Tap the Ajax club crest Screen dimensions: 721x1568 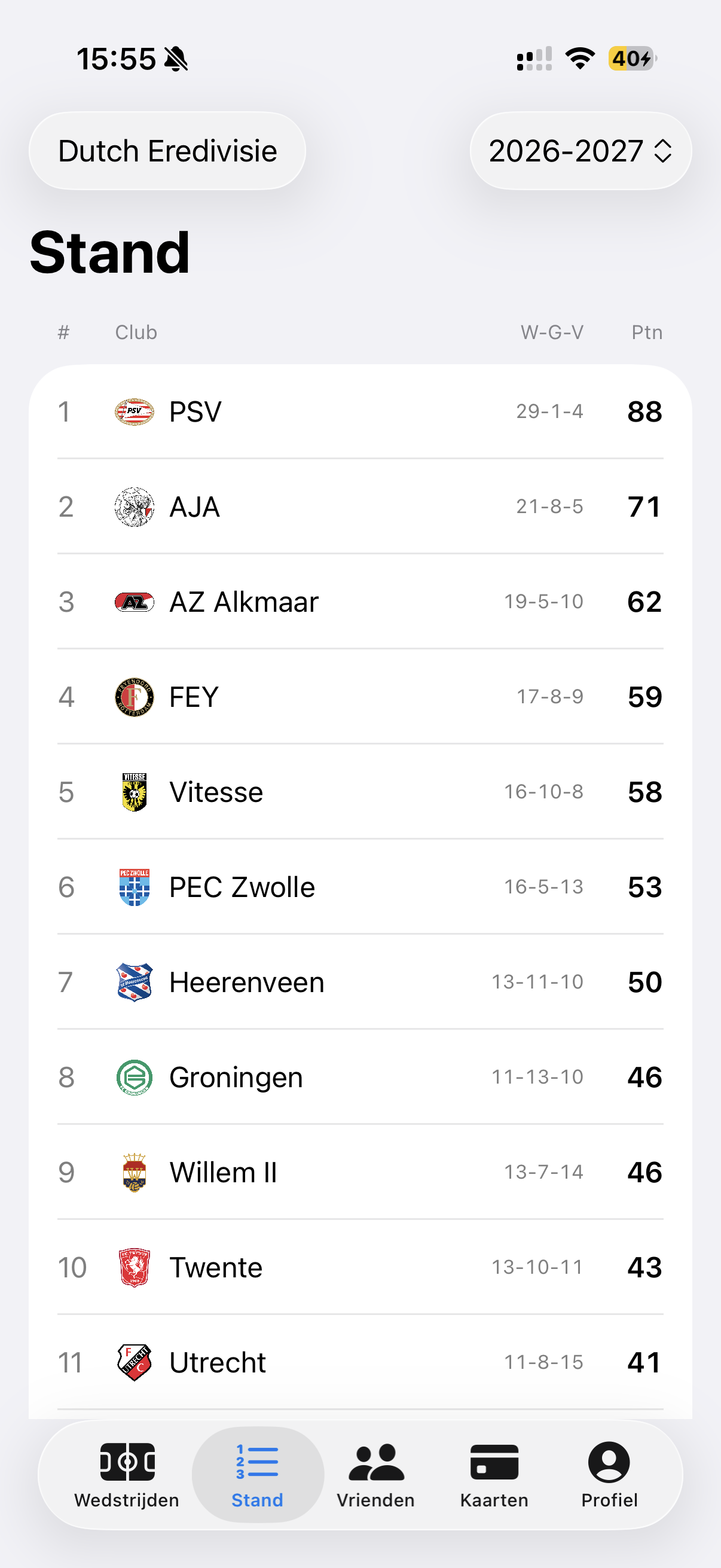(x=135, y=507)
